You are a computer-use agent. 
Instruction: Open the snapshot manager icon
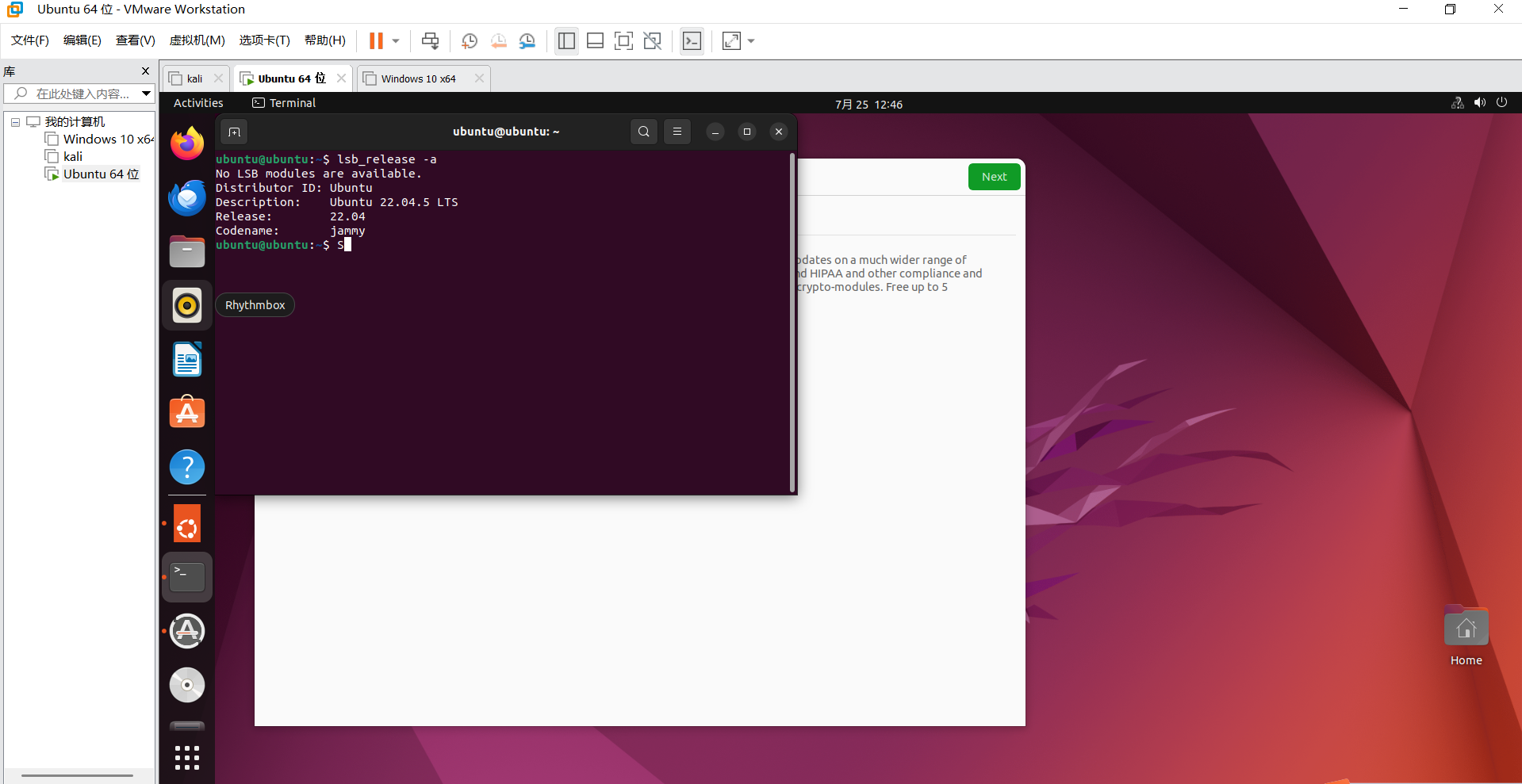pyautogui.click(x=527, y=41)
